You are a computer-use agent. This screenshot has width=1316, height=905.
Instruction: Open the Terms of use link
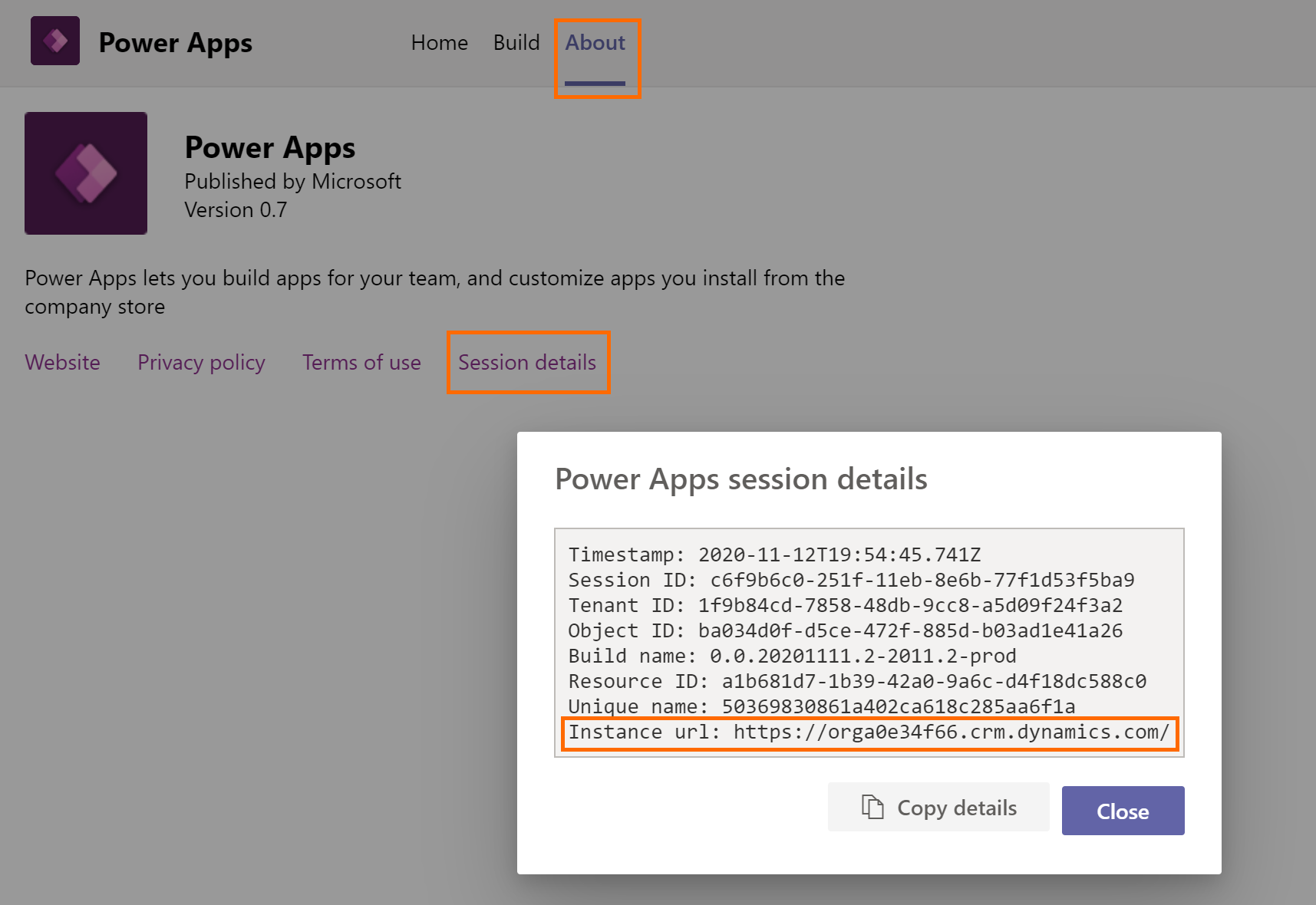point(361,362)
